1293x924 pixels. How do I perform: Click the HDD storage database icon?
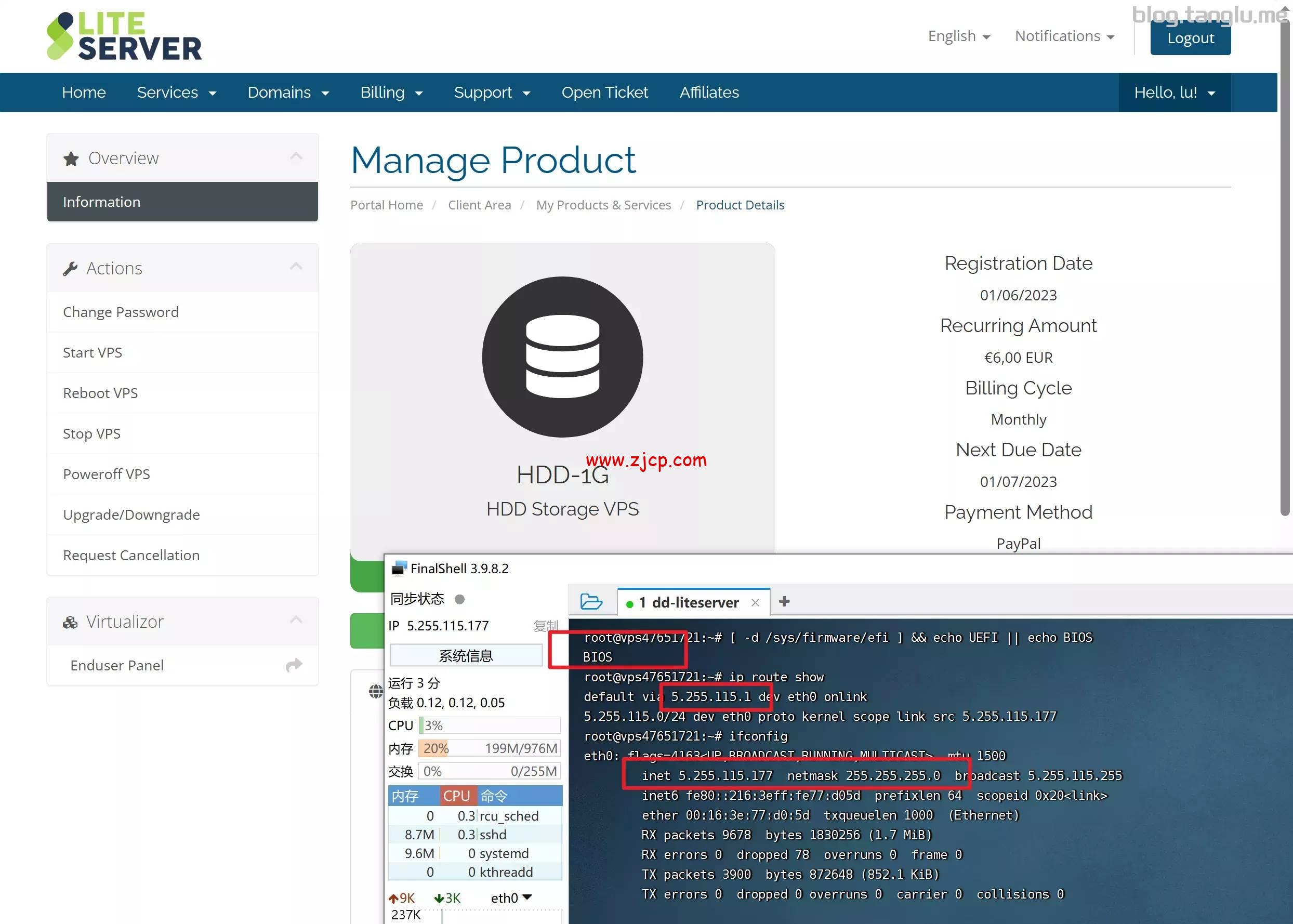(562, 358)
